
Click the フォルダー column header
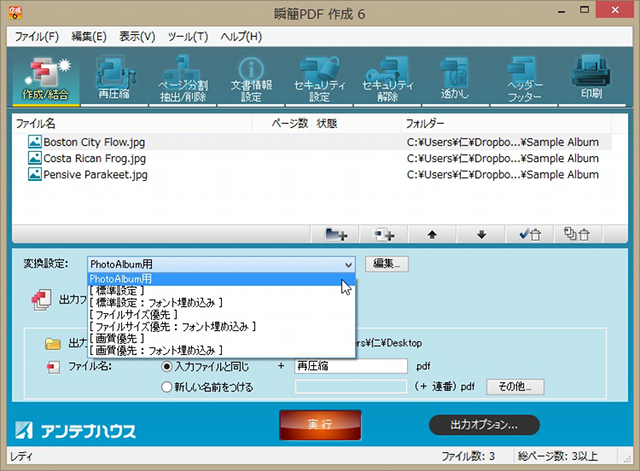point(506,124)
